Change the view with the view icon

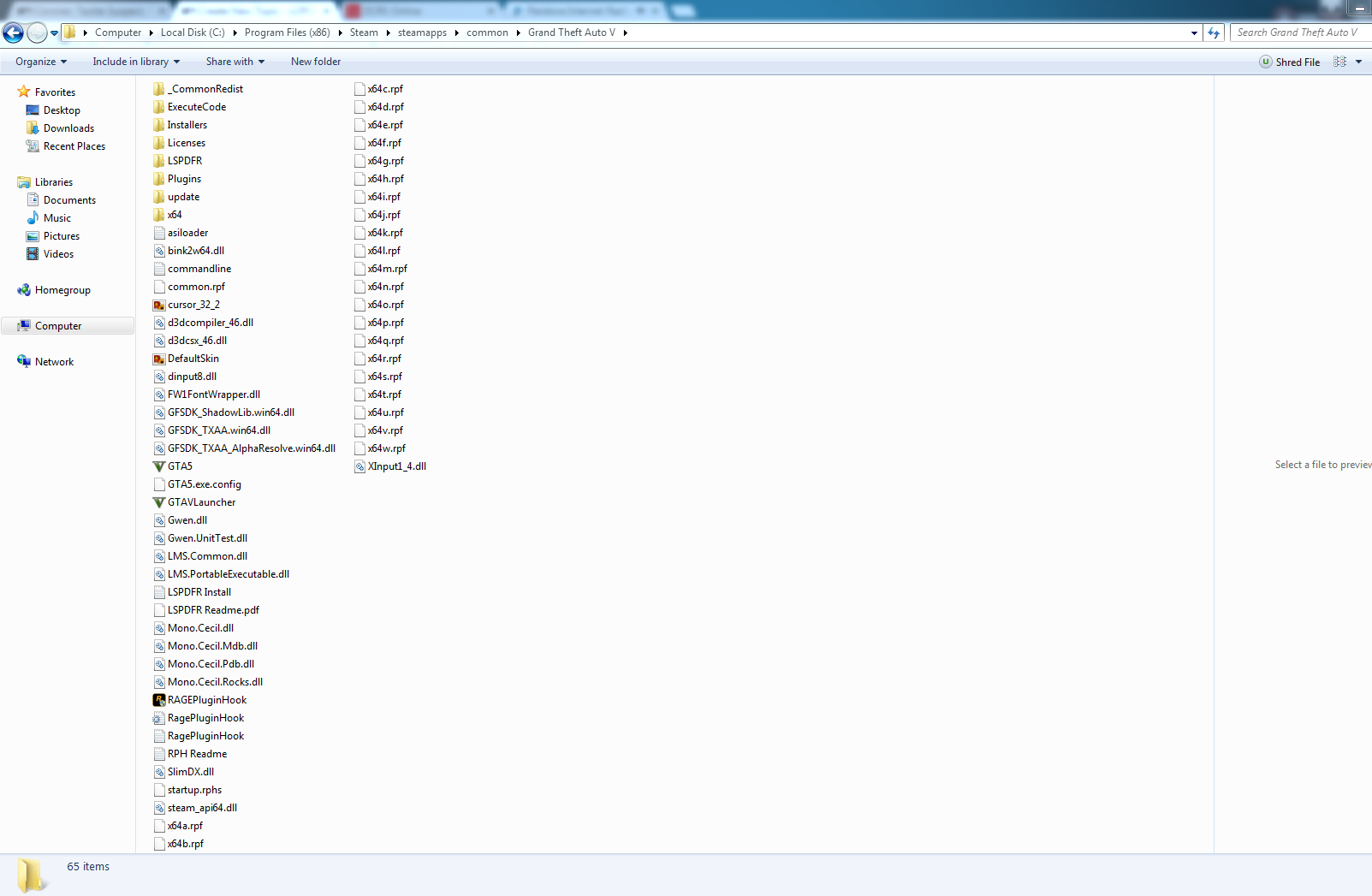(x=1340, y=62)
